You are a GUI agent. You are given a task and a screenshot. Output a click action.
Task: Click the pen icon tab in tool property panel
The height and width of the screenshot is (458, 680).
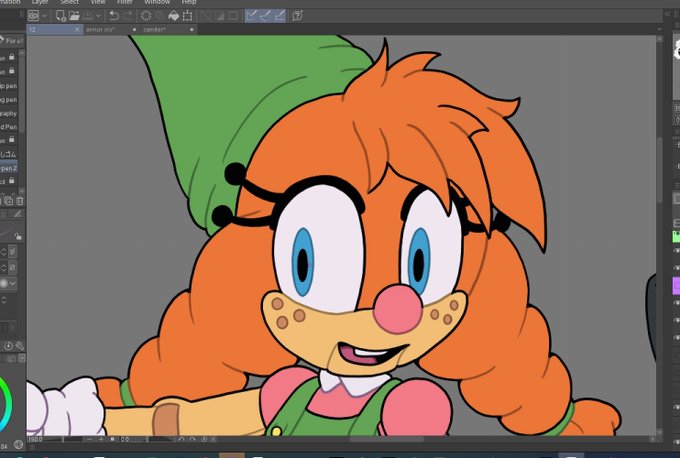coord(18,214)
